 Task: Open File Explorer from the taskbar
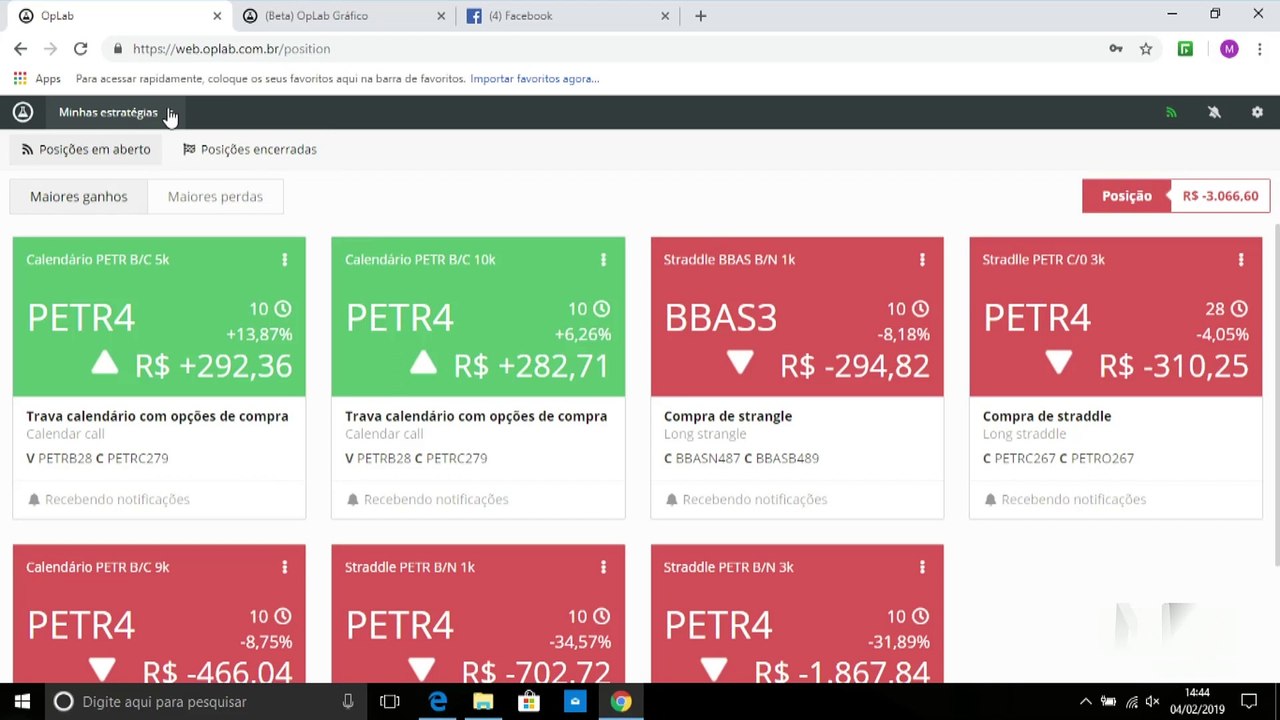483,701
